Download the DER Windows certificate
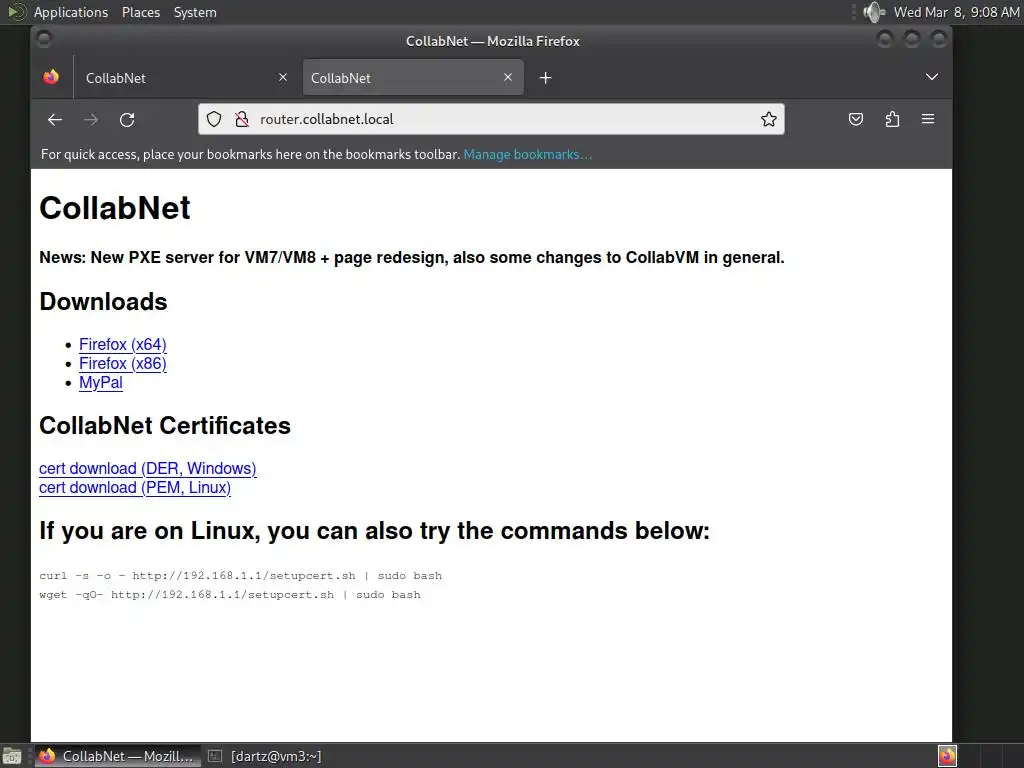1024x768 pixels. click(148, 468)
